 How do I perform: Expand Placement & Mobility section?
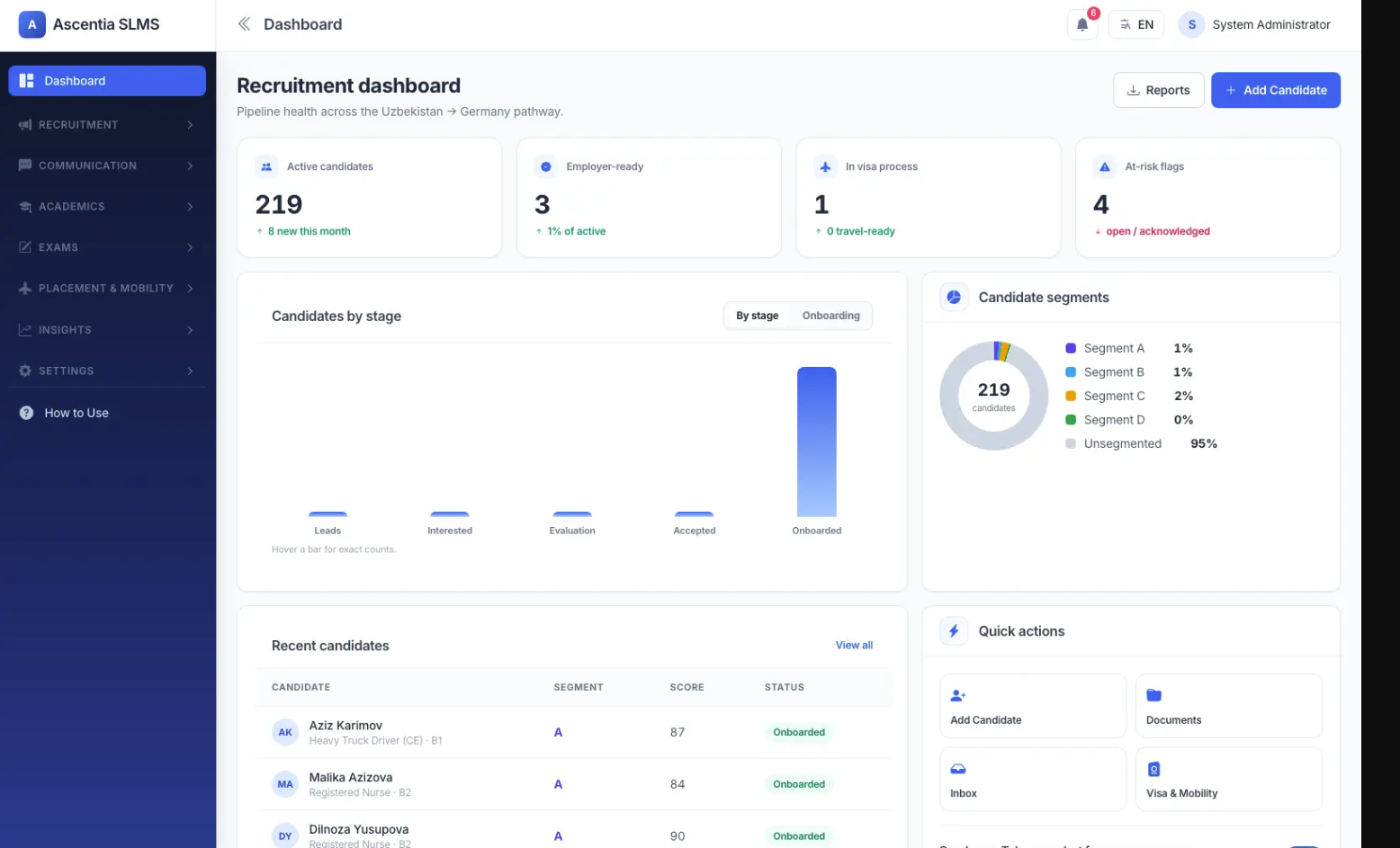click(x=107, y=289)
